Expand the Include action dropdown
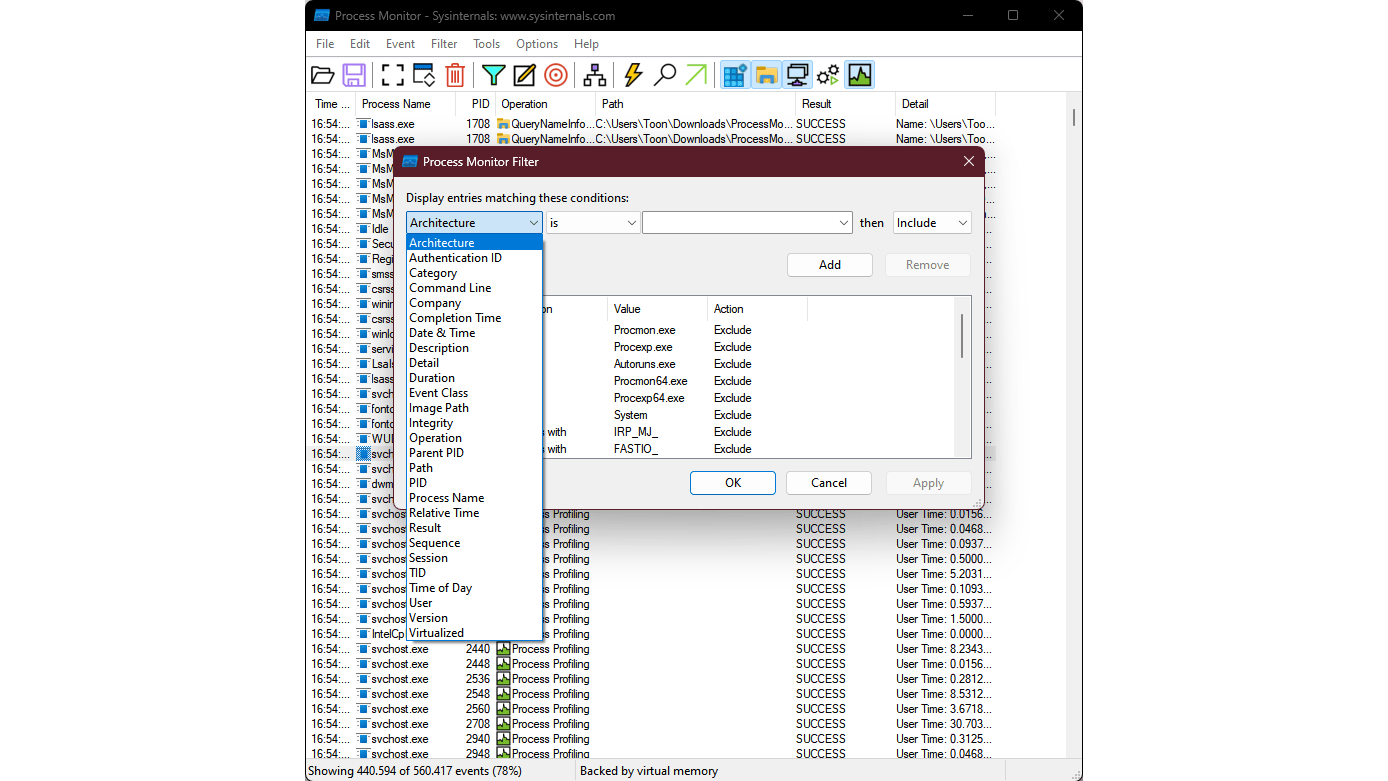The image size is (1388, 781). point(932,223)
